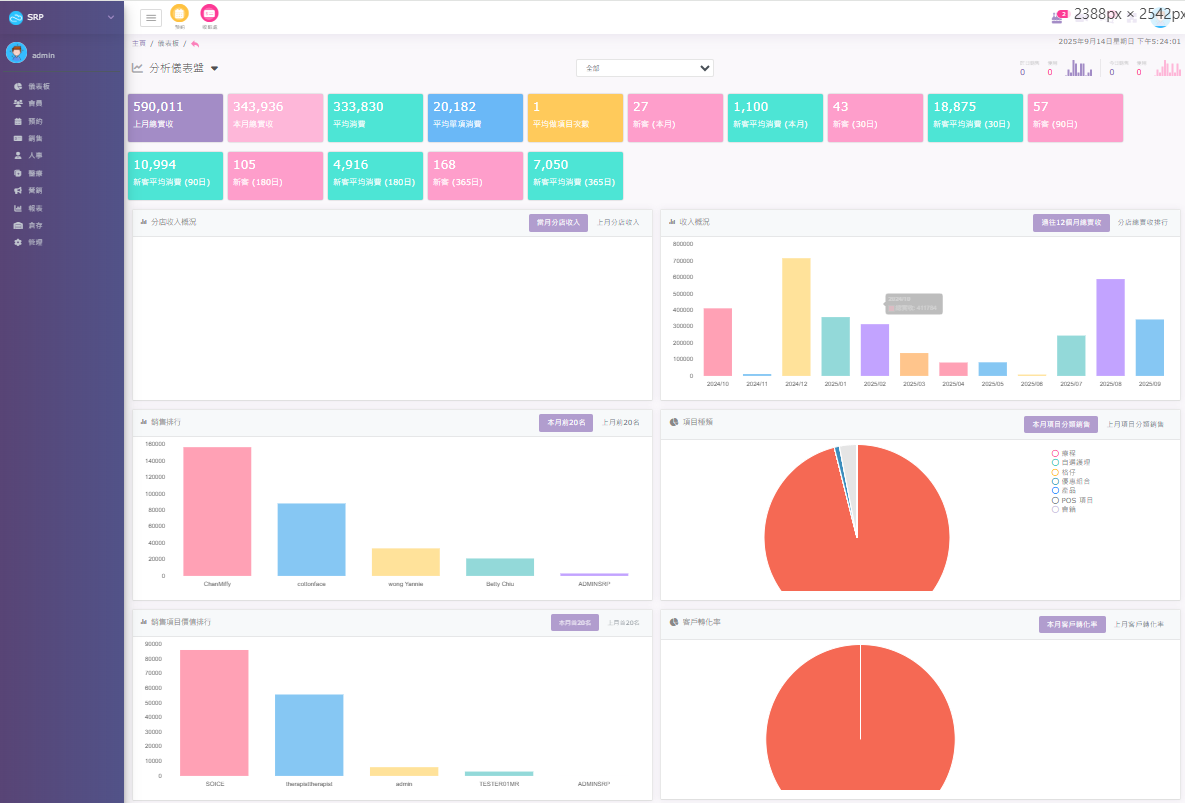Select 本月前20名 in sales ranking

coord(564,422)
